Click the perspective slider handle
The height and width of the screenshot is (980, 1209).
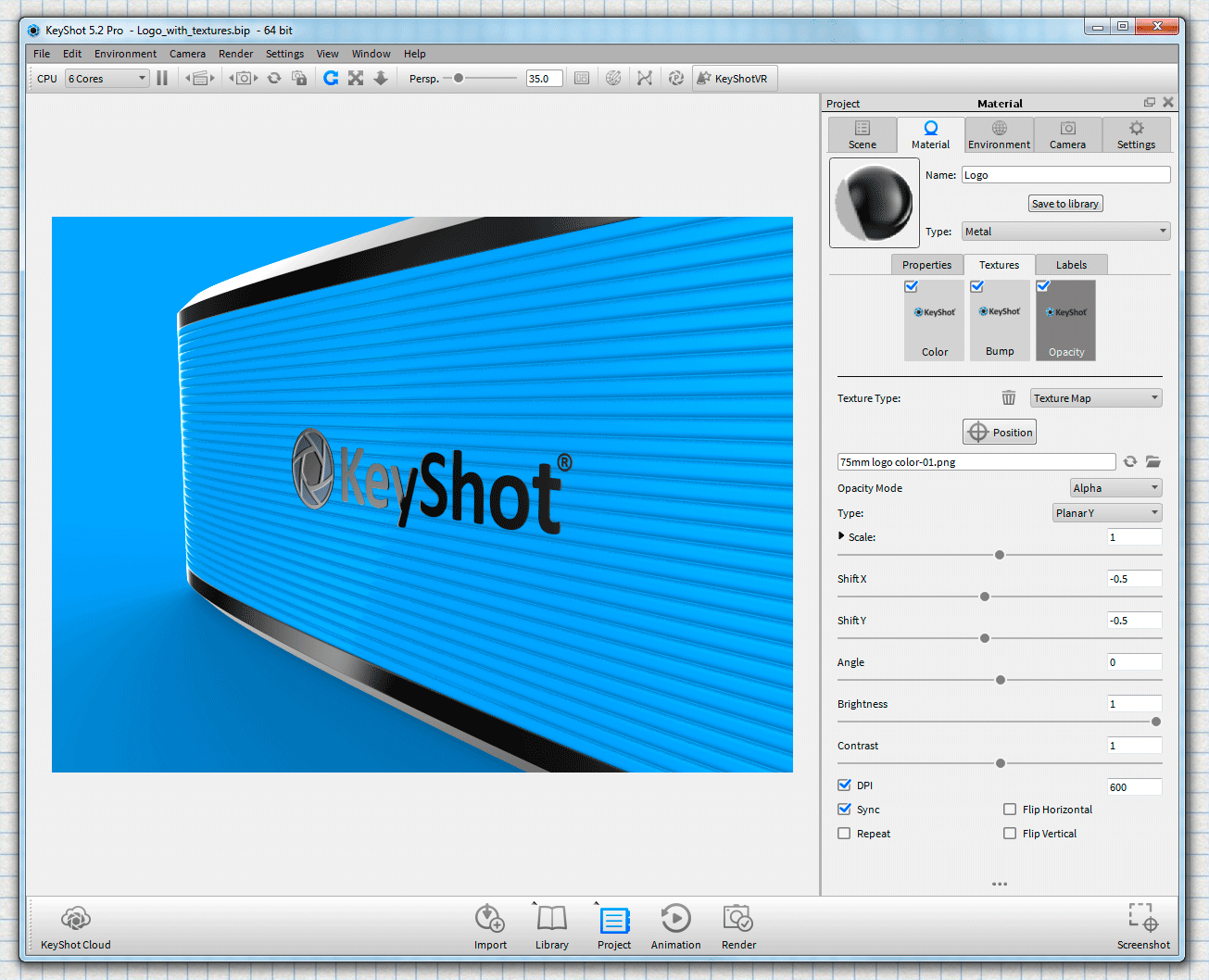tap(459, 79)
